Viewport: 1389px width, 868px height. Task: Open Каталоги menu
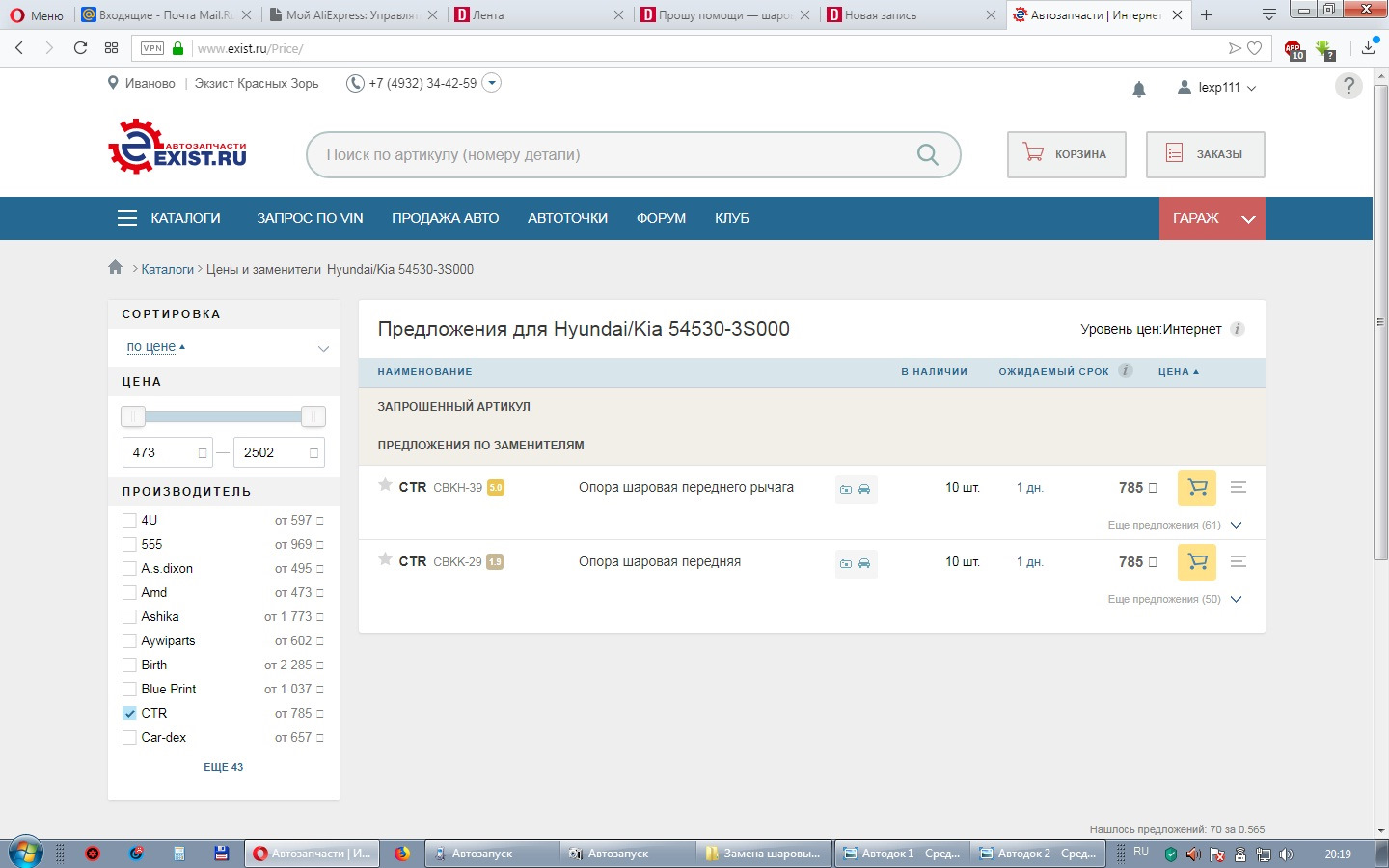pos(169,218)
